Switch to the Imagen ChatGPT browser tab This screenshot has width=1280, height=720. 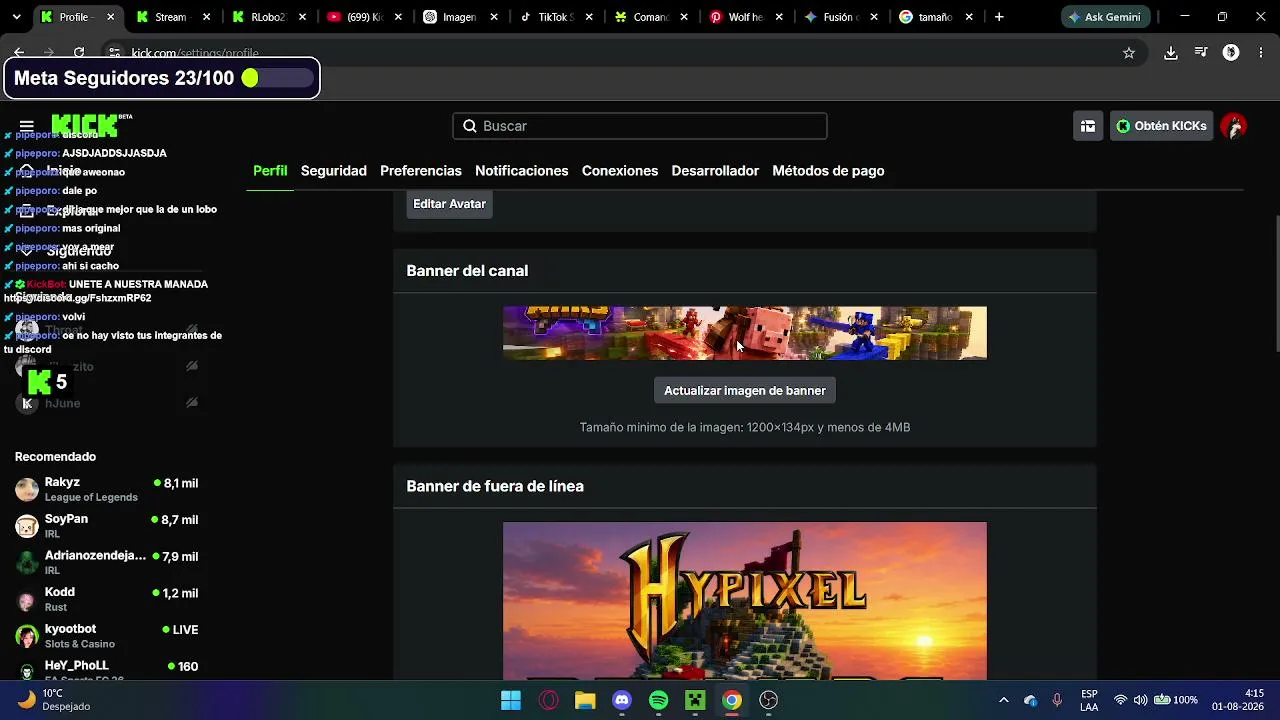click(x=458, y=17)
